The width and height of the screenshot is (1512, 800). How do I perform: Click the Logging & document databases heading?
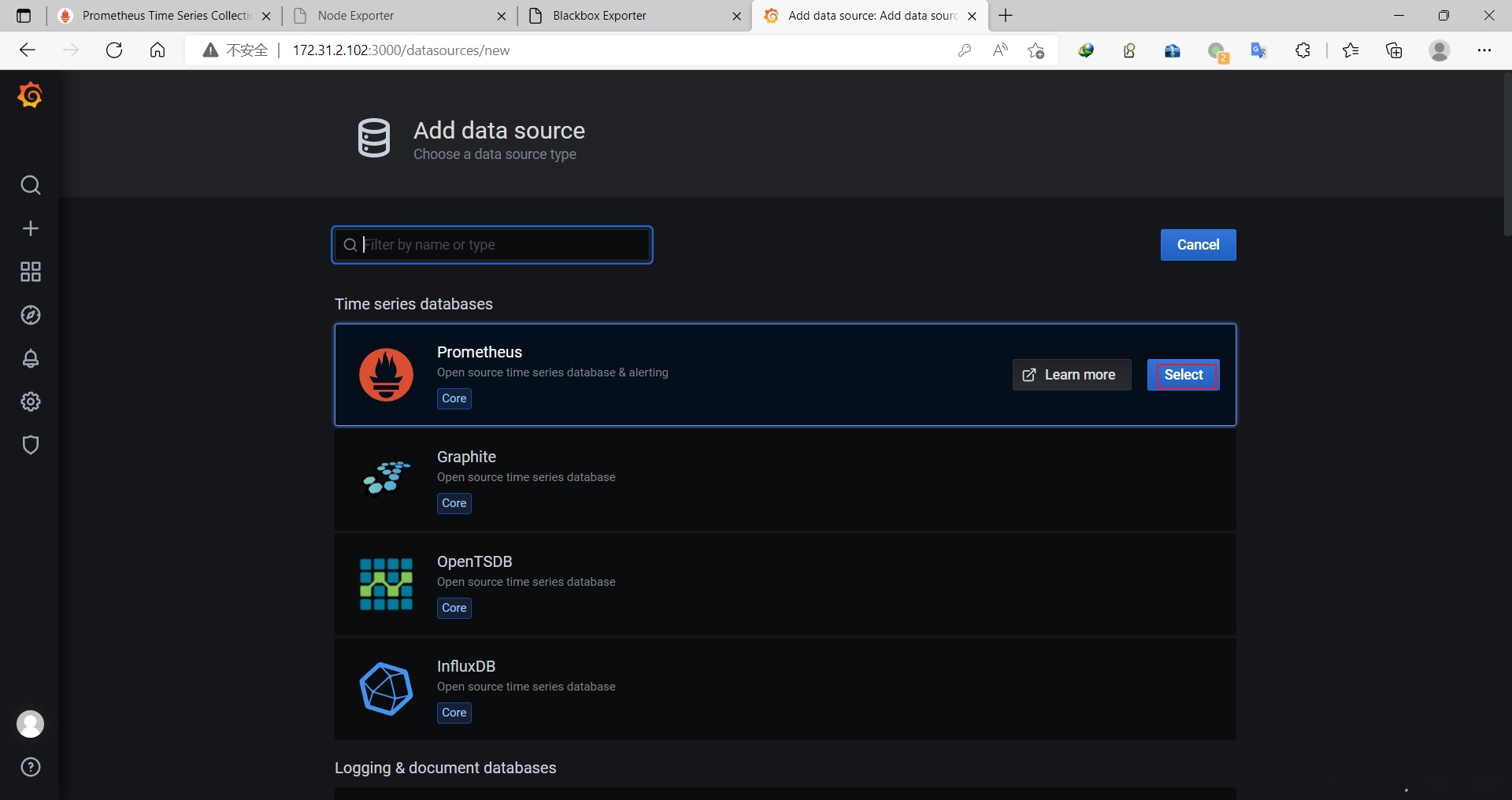click(446, 768)
